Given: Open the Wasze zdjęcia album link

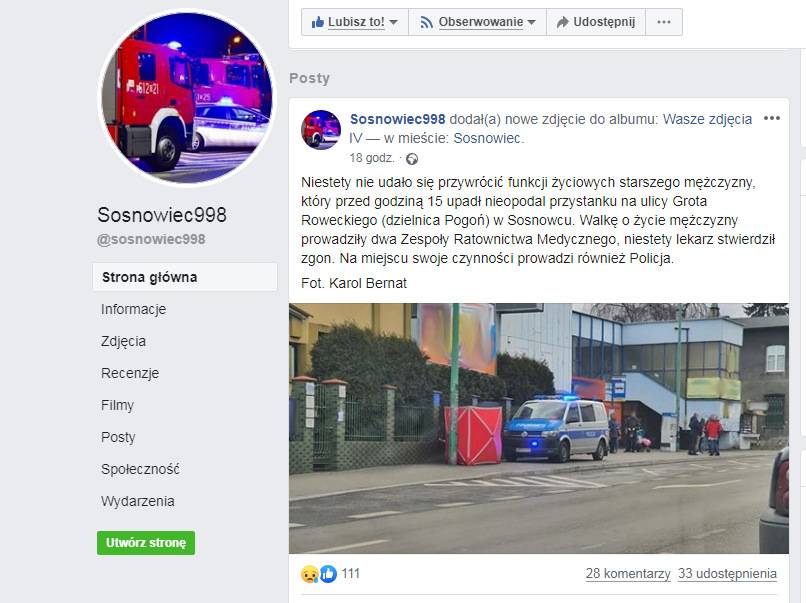Looking at the screenshot, I should click(x=707, y=119).
